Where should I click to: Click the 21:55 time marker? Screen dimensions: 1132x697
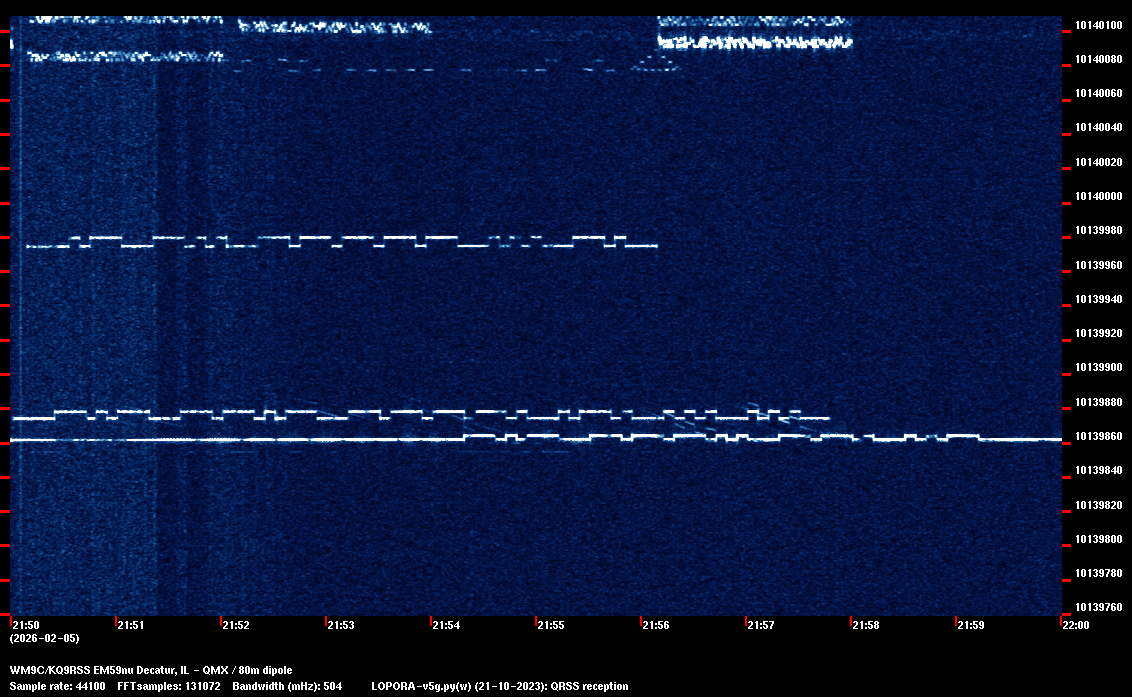[x=550, y=625]
